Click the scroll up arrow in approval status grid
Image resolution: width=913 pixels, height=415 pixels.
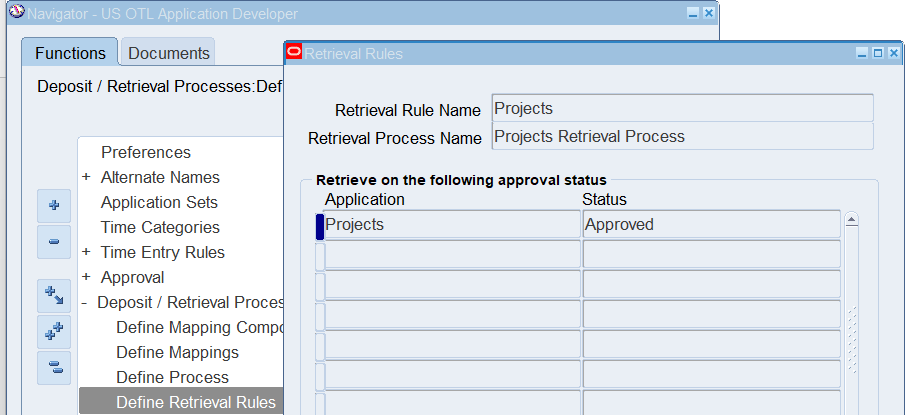click(852, 219)
